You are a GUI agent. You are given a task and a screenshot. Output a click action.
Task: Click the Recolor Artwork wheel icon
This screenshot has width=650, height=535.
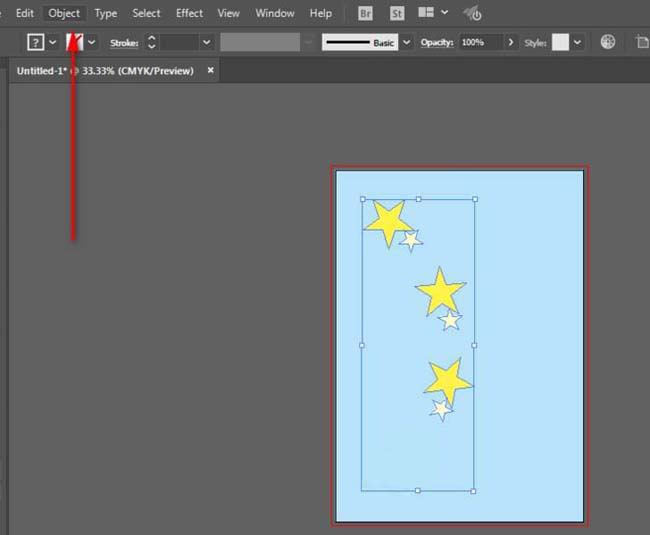608,42
